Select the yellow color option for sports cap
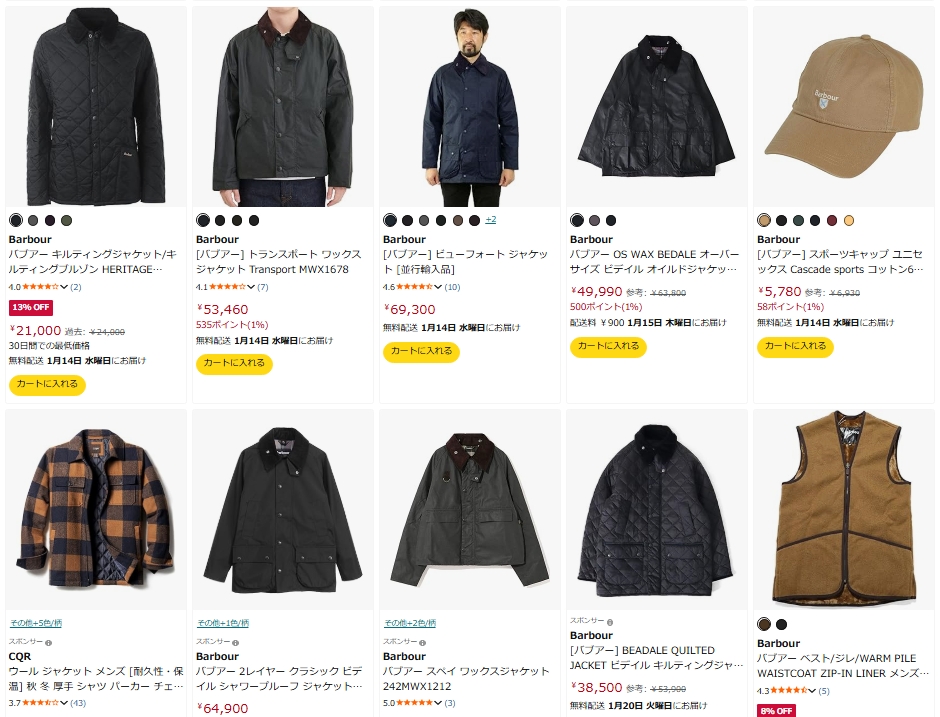The width and height of the screenshot is (940, 717). pos(849,220)
